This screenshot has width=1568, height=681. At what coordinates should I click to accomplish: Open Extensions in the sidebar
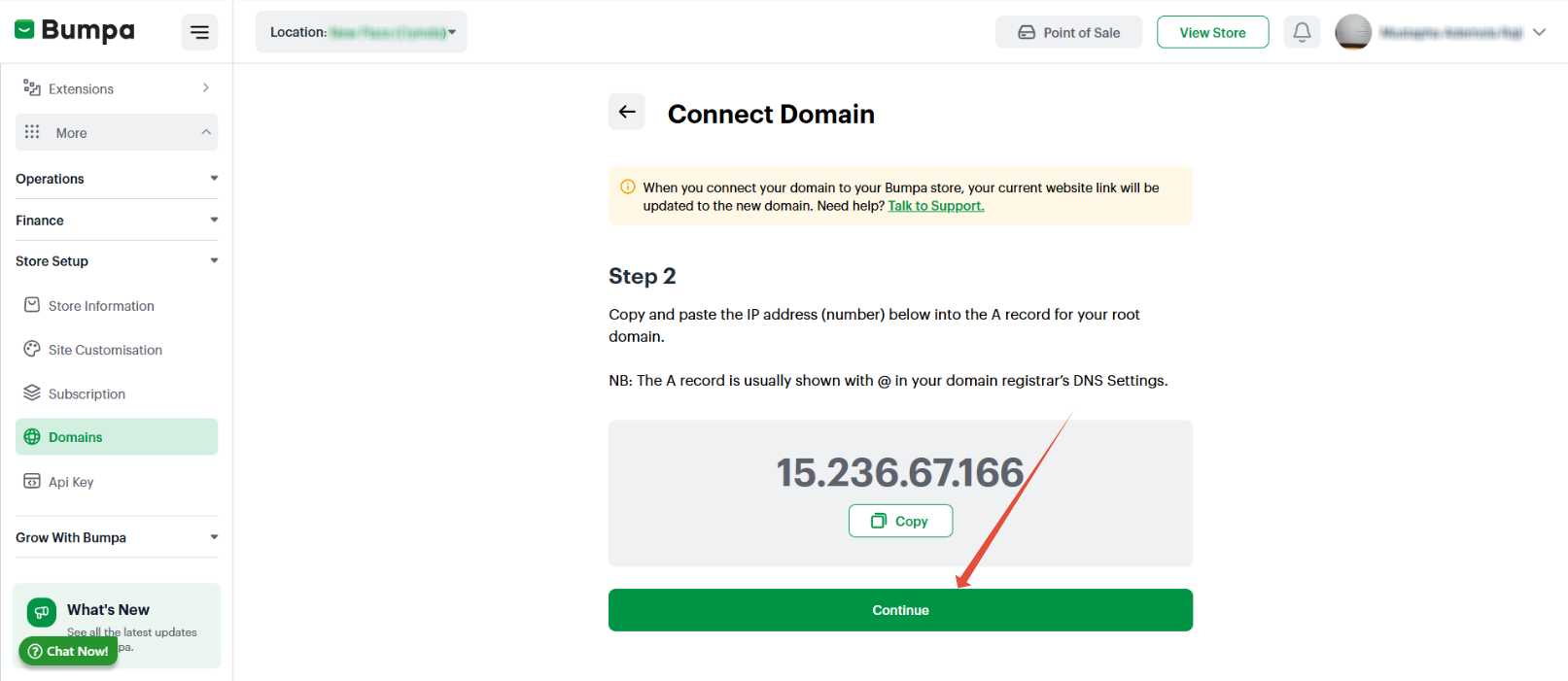tap(117, 88)
